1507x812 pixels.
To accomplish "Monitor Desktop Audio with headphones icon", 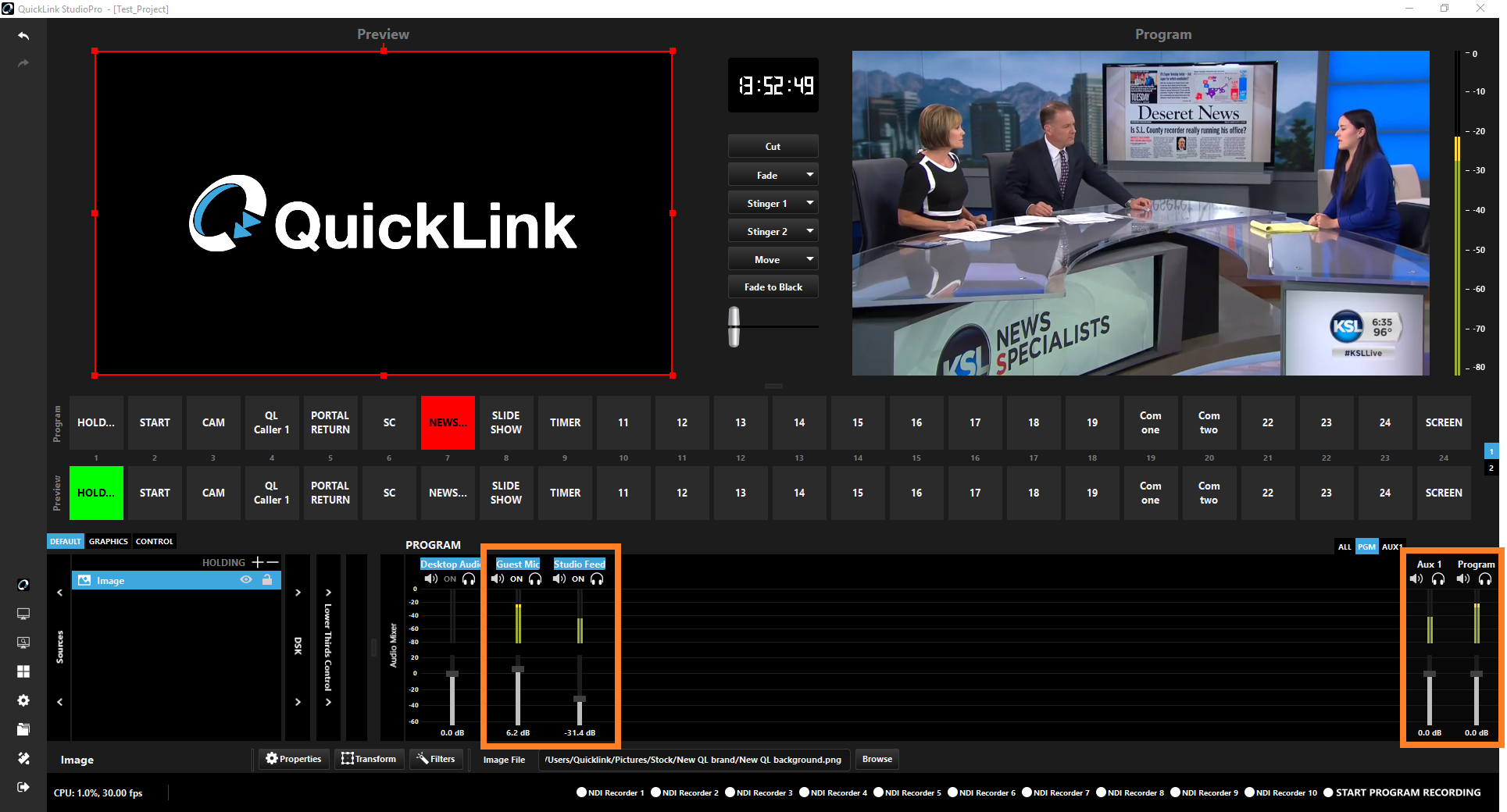I will point(469,579).
